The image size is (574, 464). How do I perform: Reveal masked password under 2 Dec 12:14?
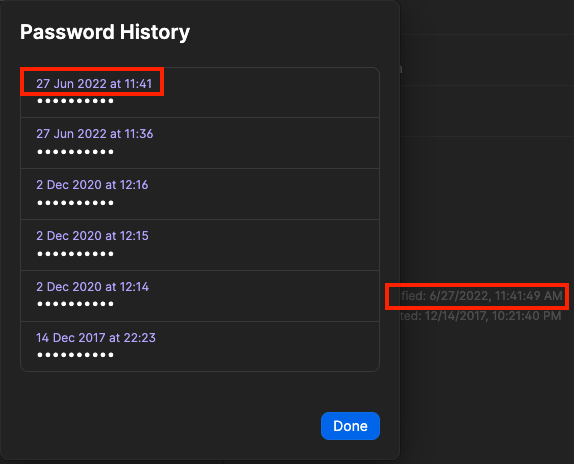(75, 304)
